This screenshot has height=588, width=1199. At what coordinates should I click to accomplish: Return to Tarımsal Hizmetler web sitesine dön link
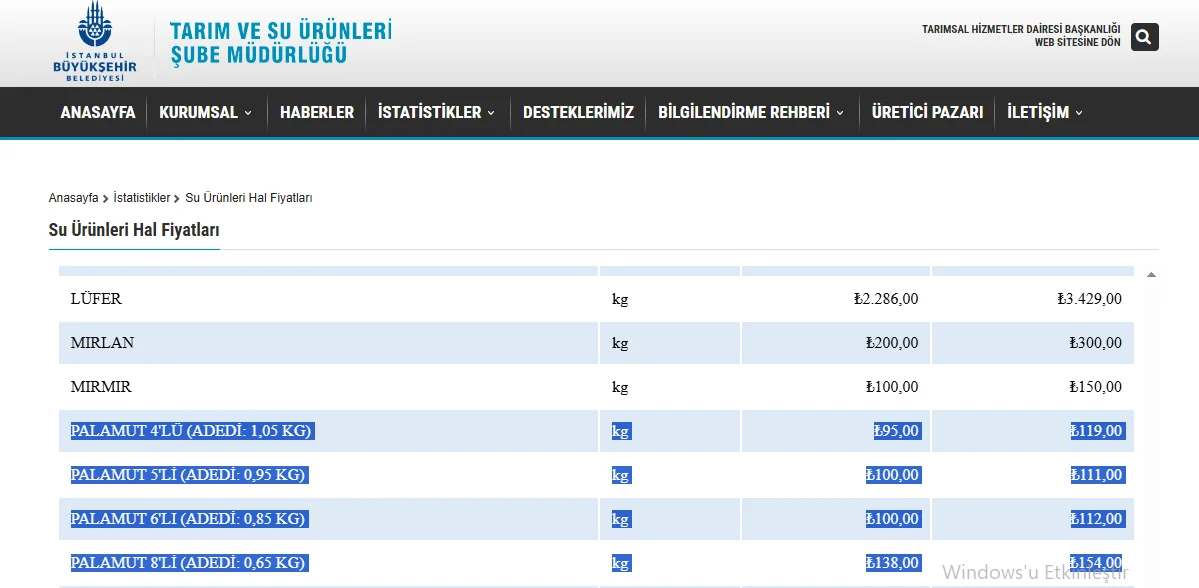1021,36
